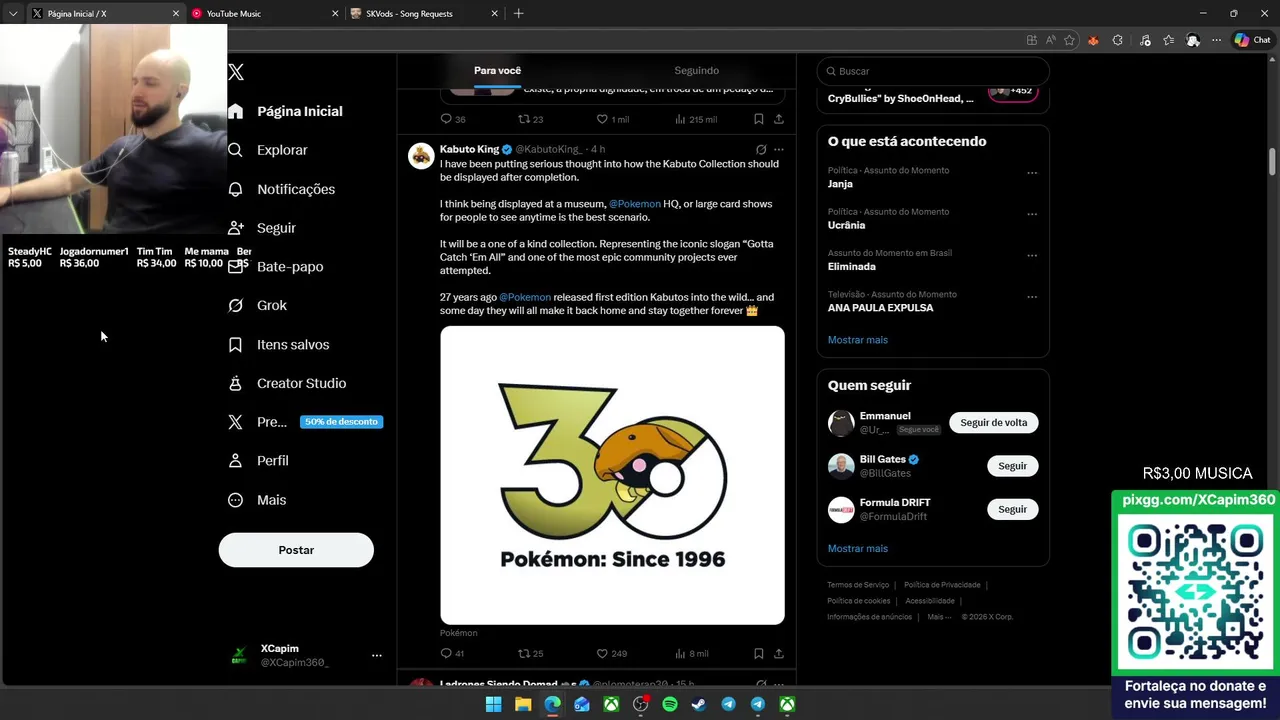Switch to the Seguindo timeline tab
The width and height of the screenshot is (1280, 720).
coord(696,71)
